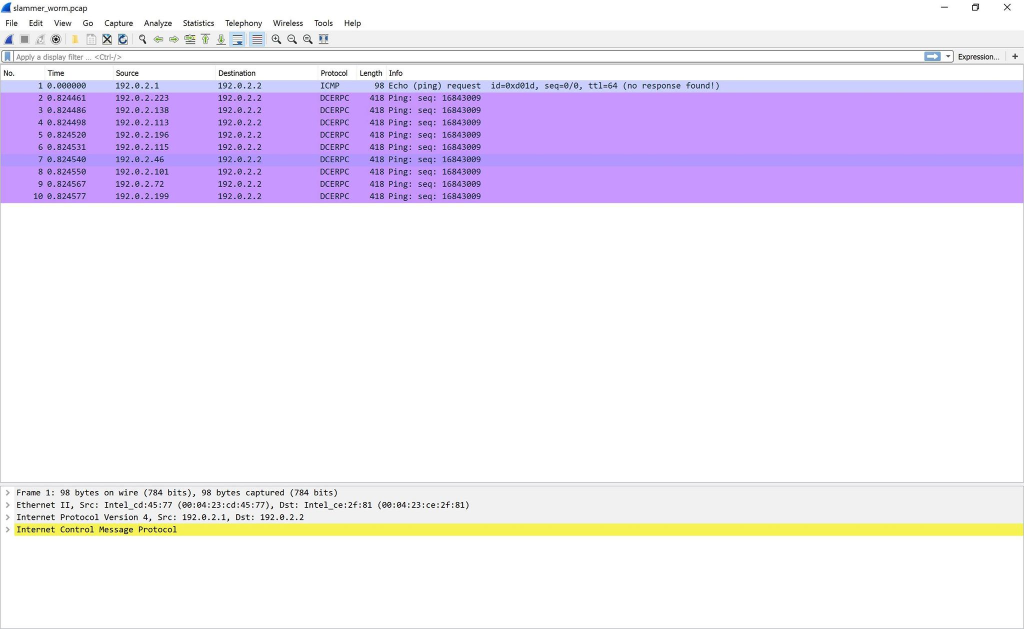
Task: Expand the Internet Control Message Protocol details
Action: (x=8, y=529)
